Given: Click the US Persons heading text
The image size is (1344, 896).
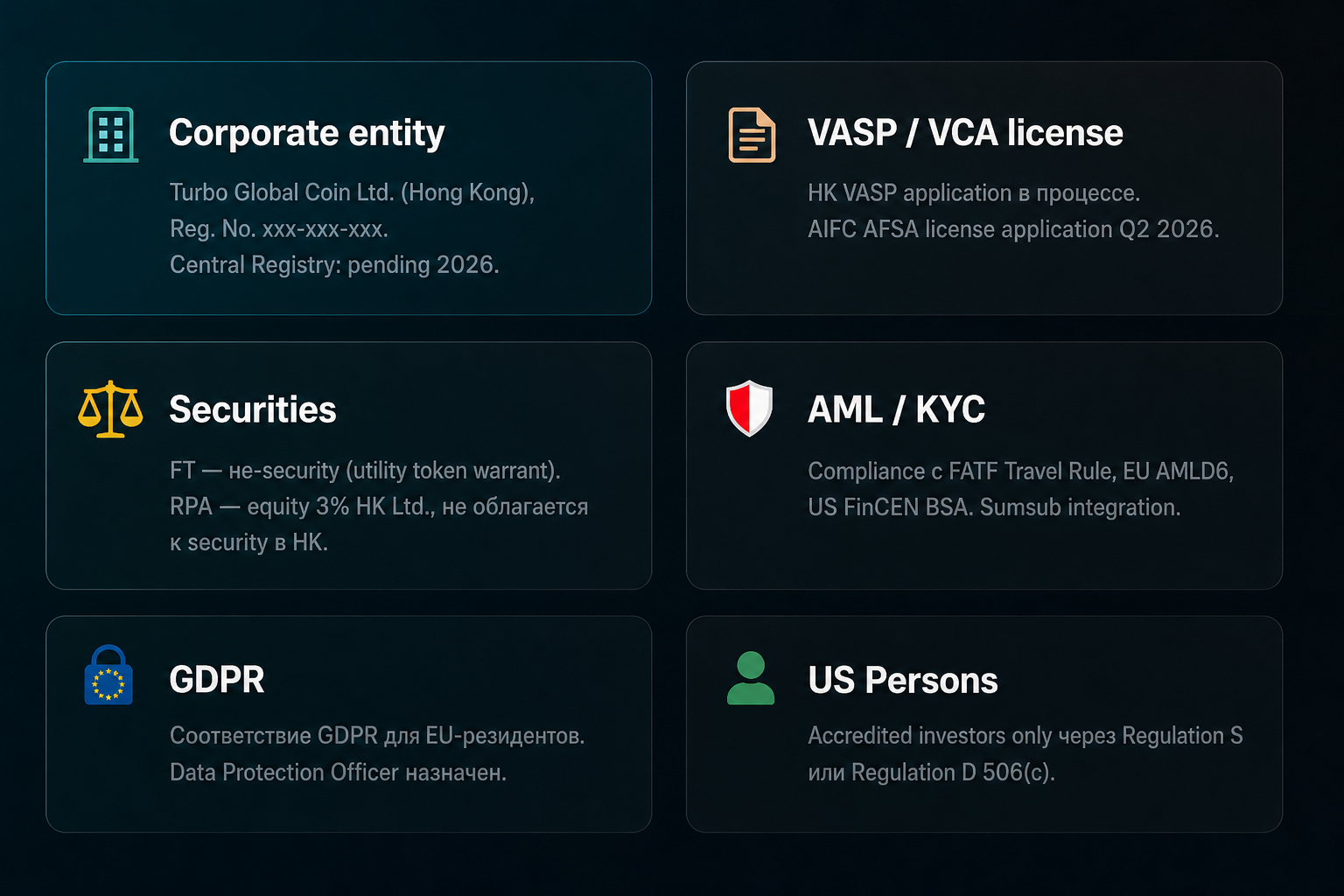Looking at the screenshot, I should [x=903, y=681].
